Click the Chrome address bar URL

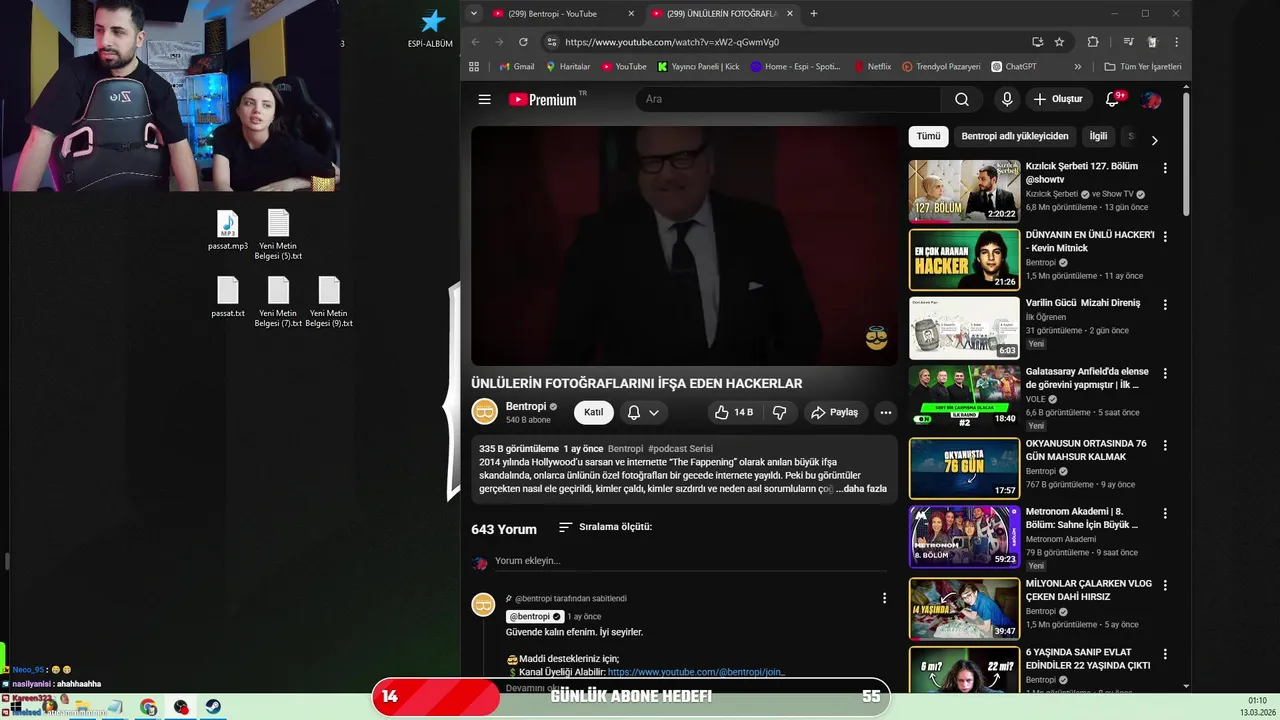pos(672,42)
